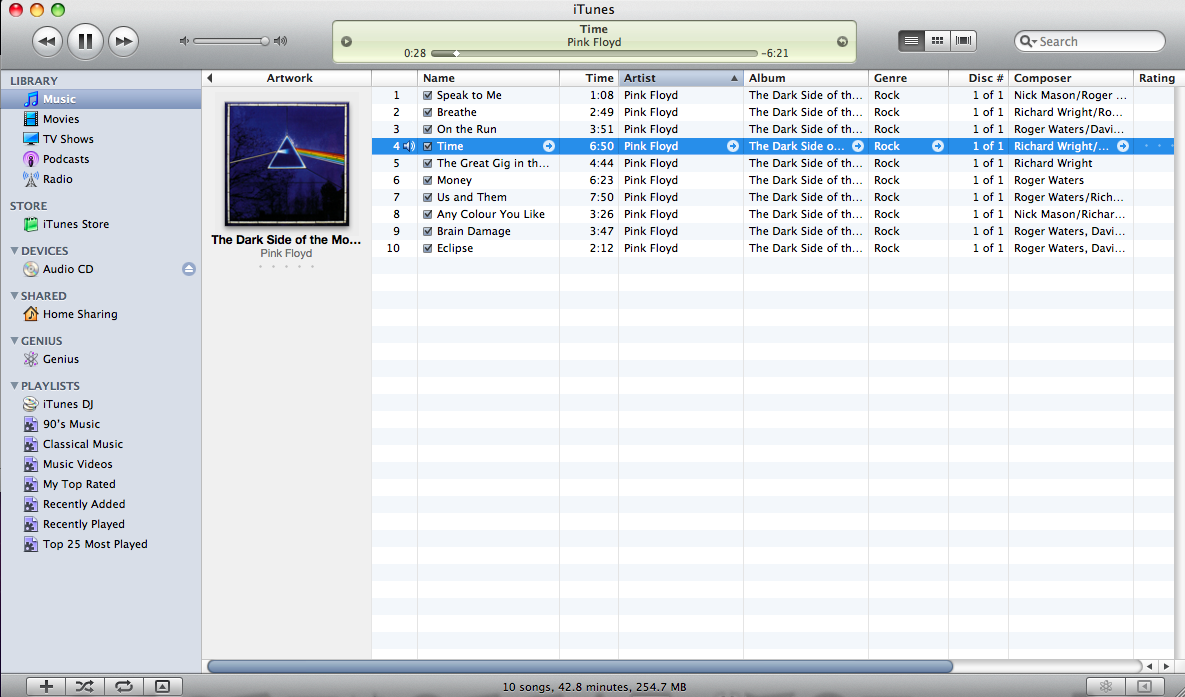Collapse the GENIUS section
Viewport: 1185px width, 697px height.
14,340
